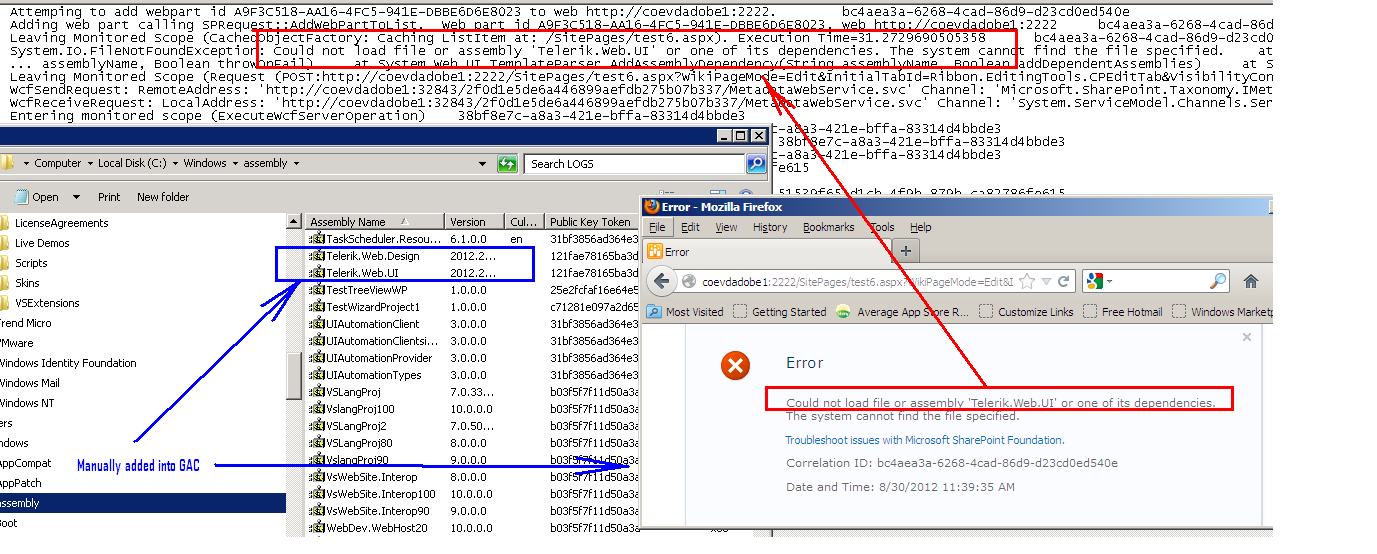Open Free Hotmail bookmark

(x=1123, y=312)
